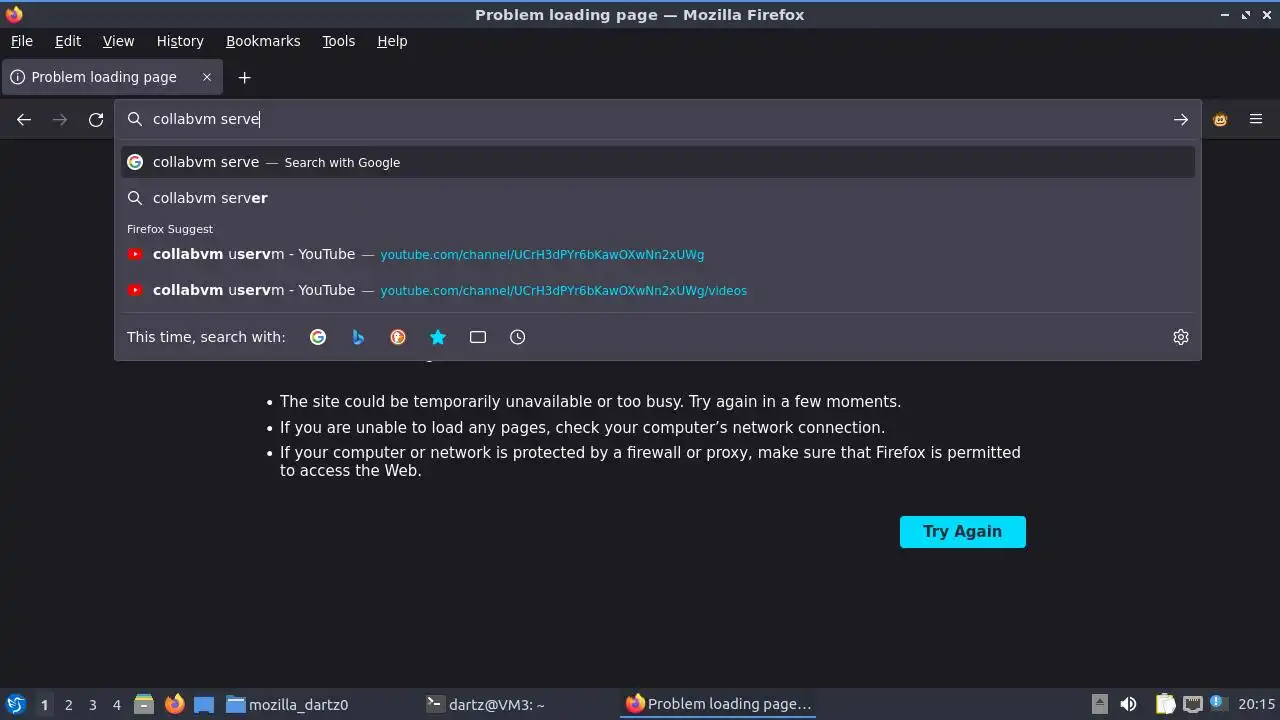Click the Firefox logo in the title bar
Screen dimensions: 1280x720
pyautogui.click(x=14, y=14)
